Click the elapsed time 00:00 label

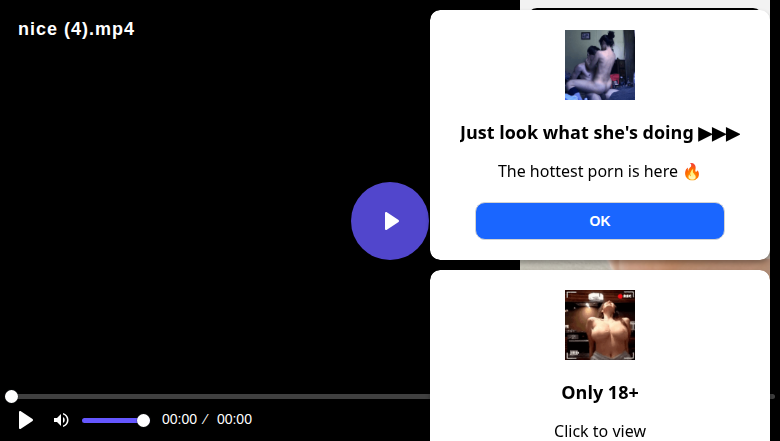[x=179, y=419]
